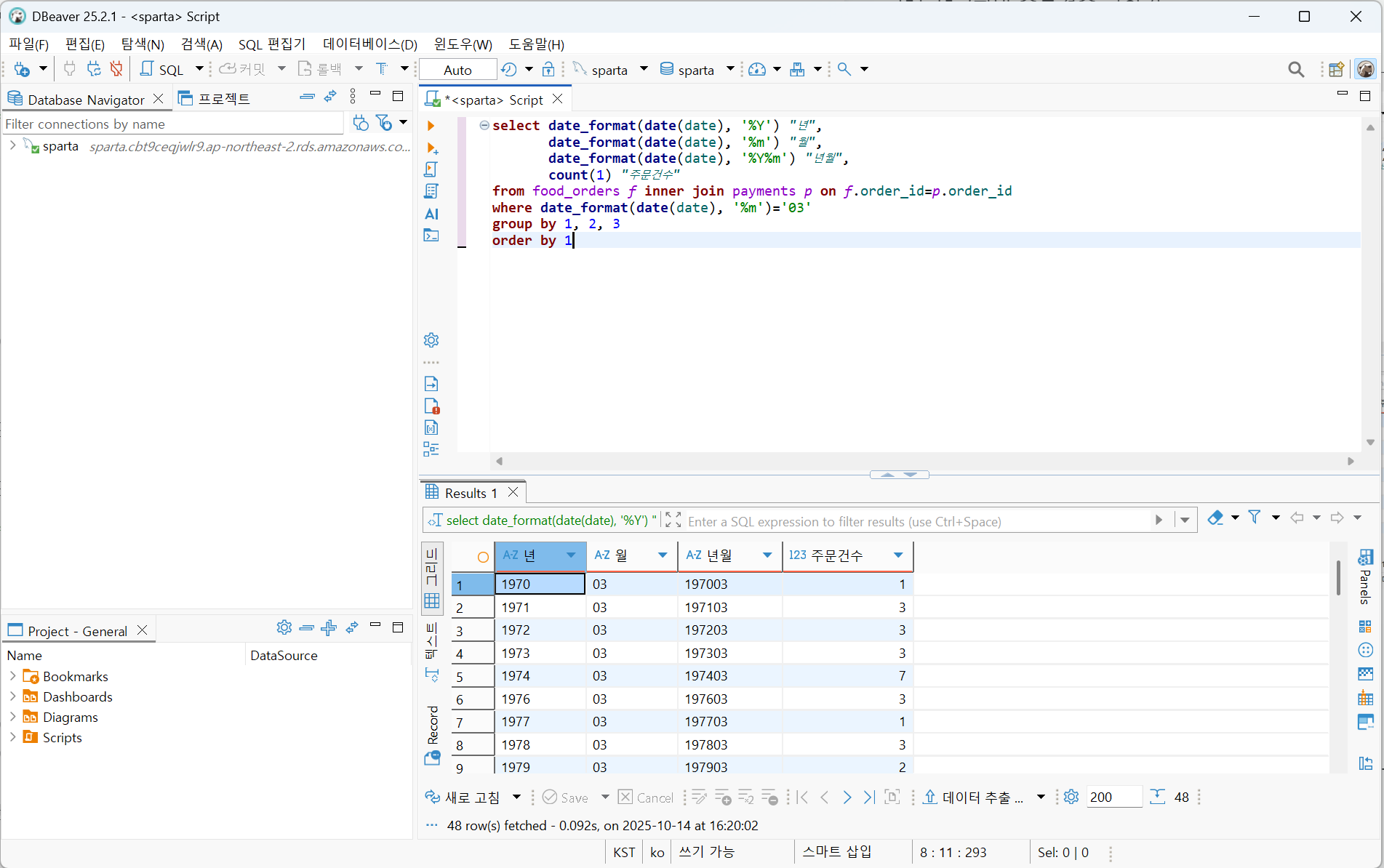Fetch next page of results with chevron icon
This screenshot has width=1384, height=868.
coord(847,797)
